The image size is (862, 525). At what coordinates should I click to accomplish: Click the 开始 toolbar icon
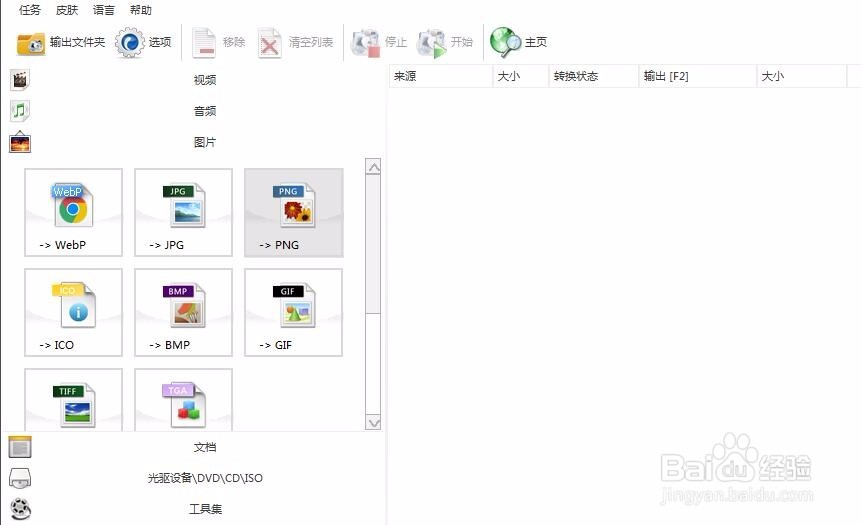[x=432, y=43]
